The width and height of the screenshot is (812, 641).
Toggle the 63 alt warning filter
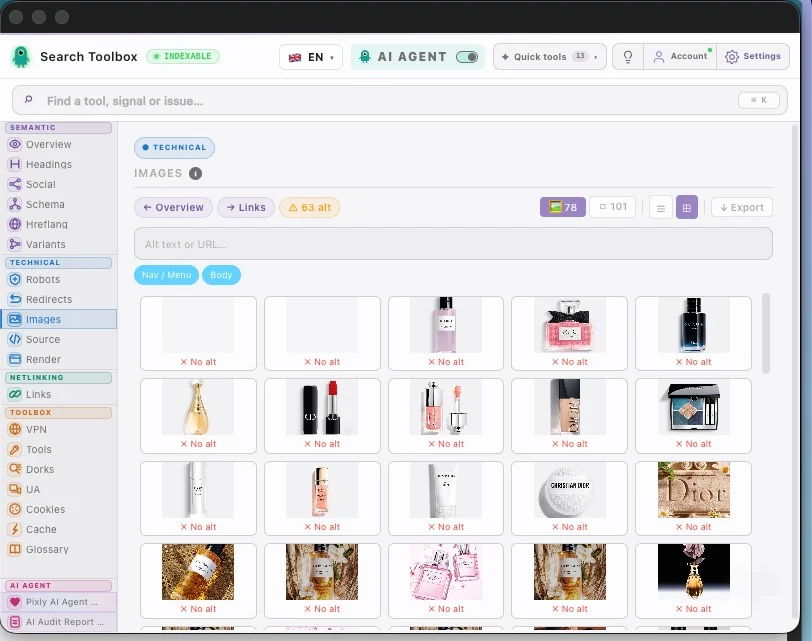coord(310,208)
